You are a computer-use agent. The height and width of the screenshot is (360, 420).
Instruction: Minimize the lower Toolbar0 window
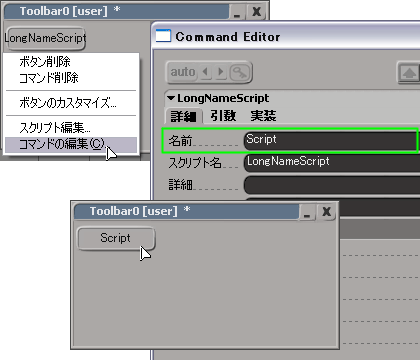click(307, 212)
